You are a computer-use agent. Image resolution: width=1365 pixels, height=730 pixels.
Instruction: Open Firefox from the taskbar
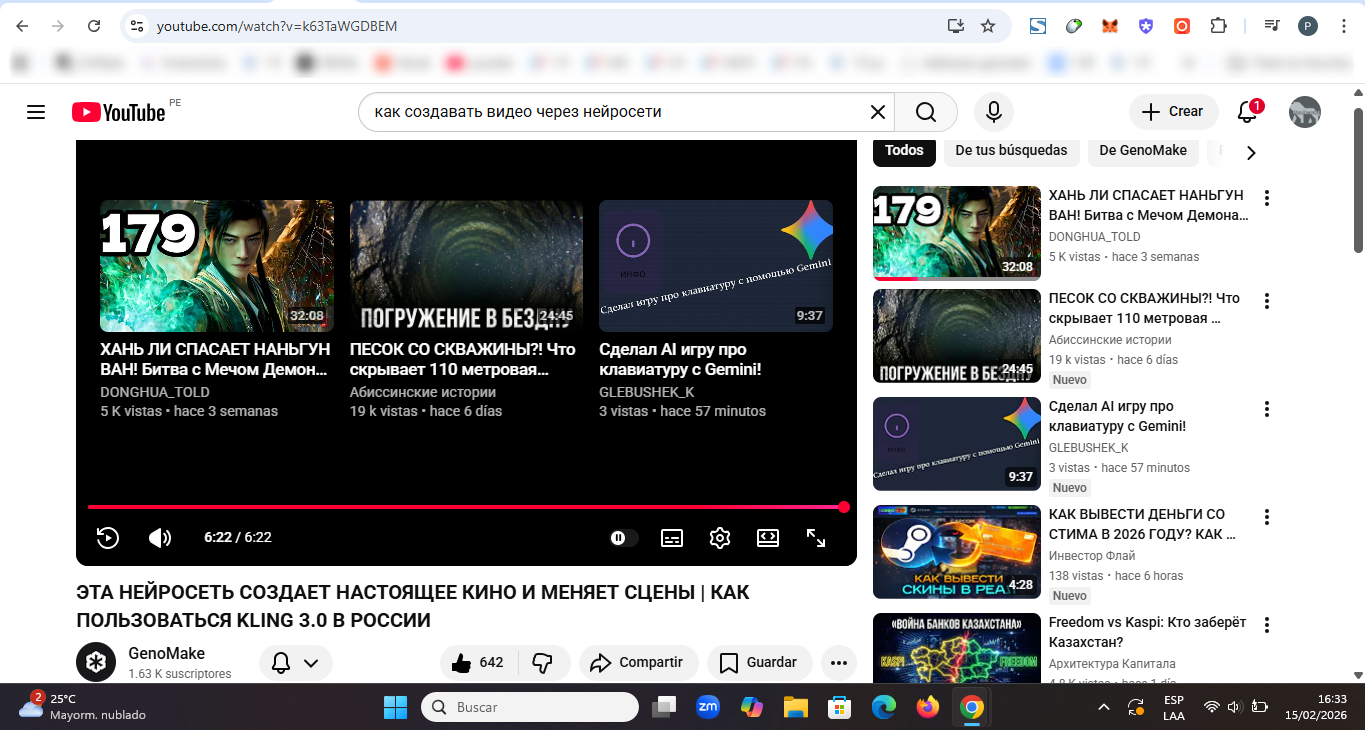[928, 707]
